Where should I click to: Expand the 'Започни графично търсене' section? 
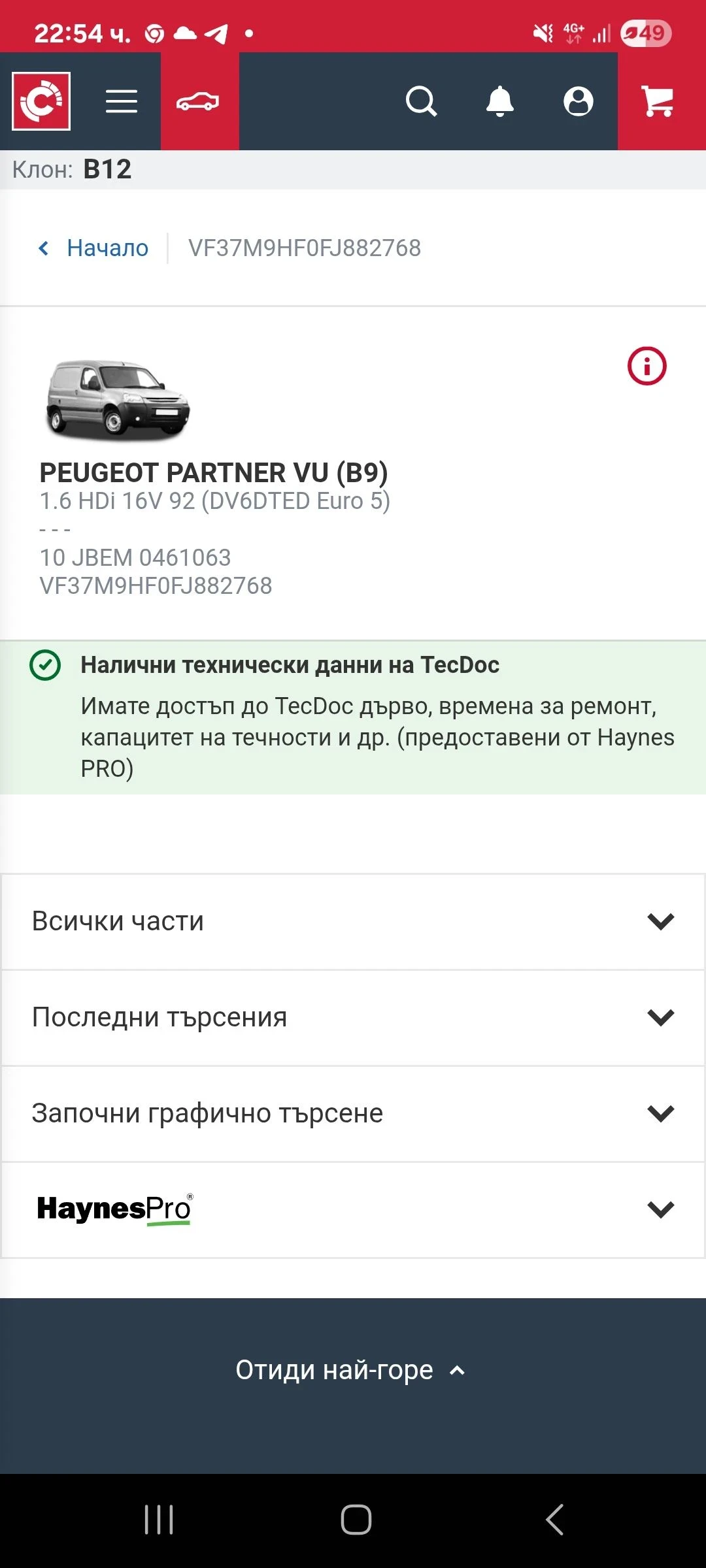[353, 1113]
